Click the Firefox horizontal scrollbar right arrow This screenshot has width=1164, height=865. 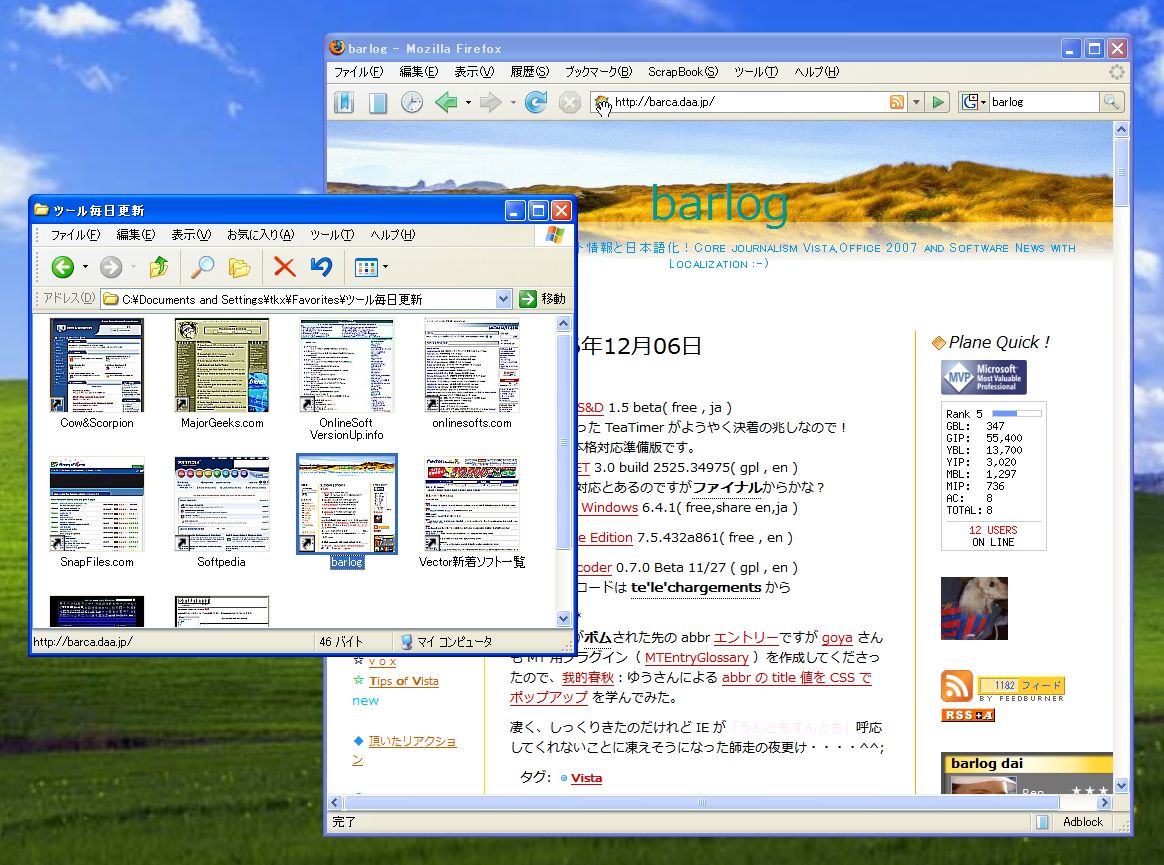click(x=1104, y=802)
